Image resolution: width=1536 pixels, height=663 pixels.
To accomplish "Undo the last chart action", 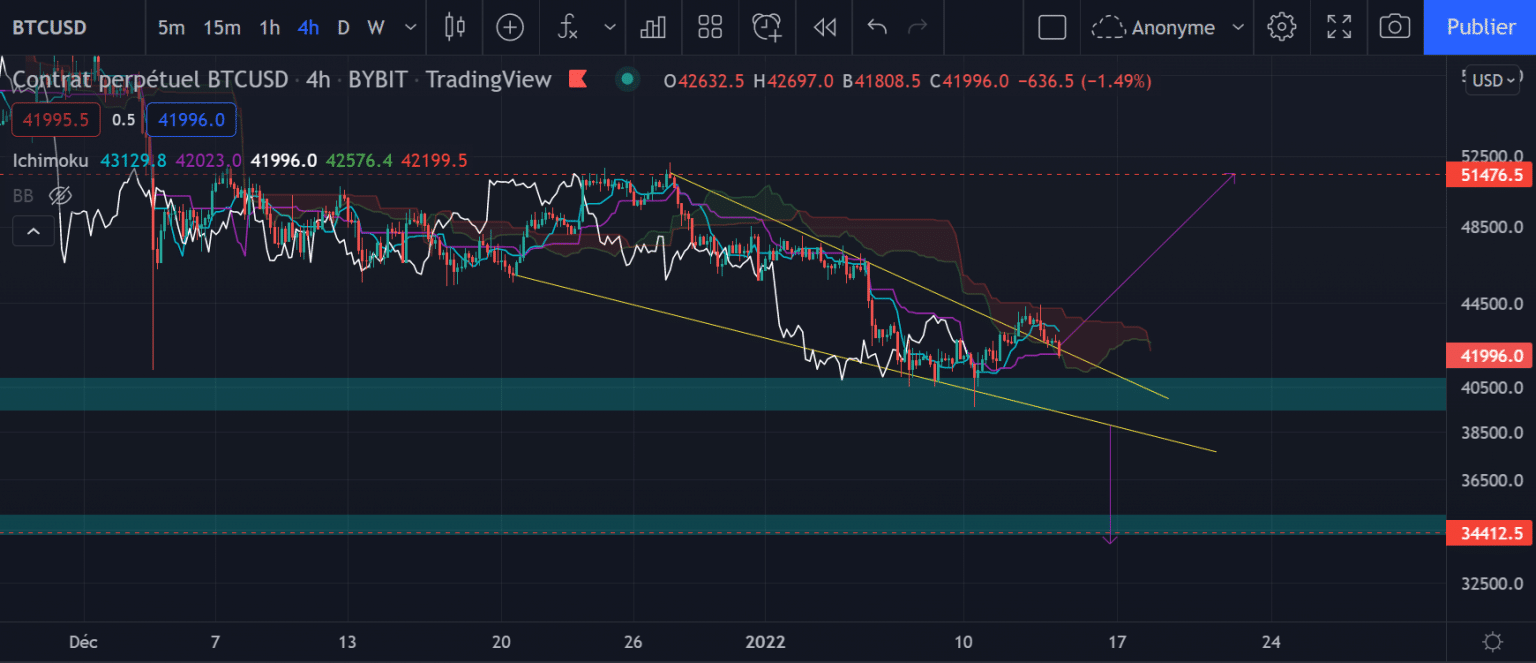I will (x=877, y=27).
